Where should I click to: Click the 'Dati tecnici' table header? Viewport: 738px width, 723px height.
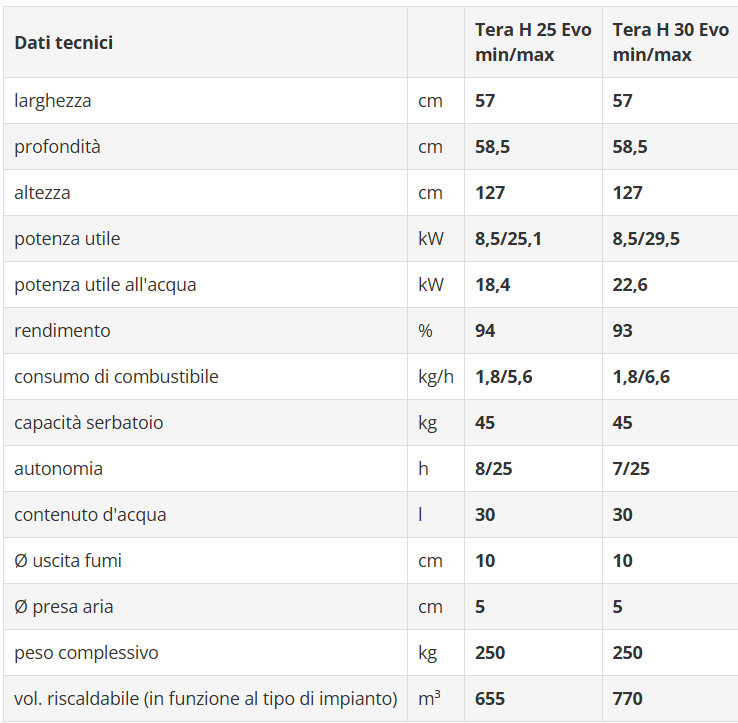tap(63, 43)
